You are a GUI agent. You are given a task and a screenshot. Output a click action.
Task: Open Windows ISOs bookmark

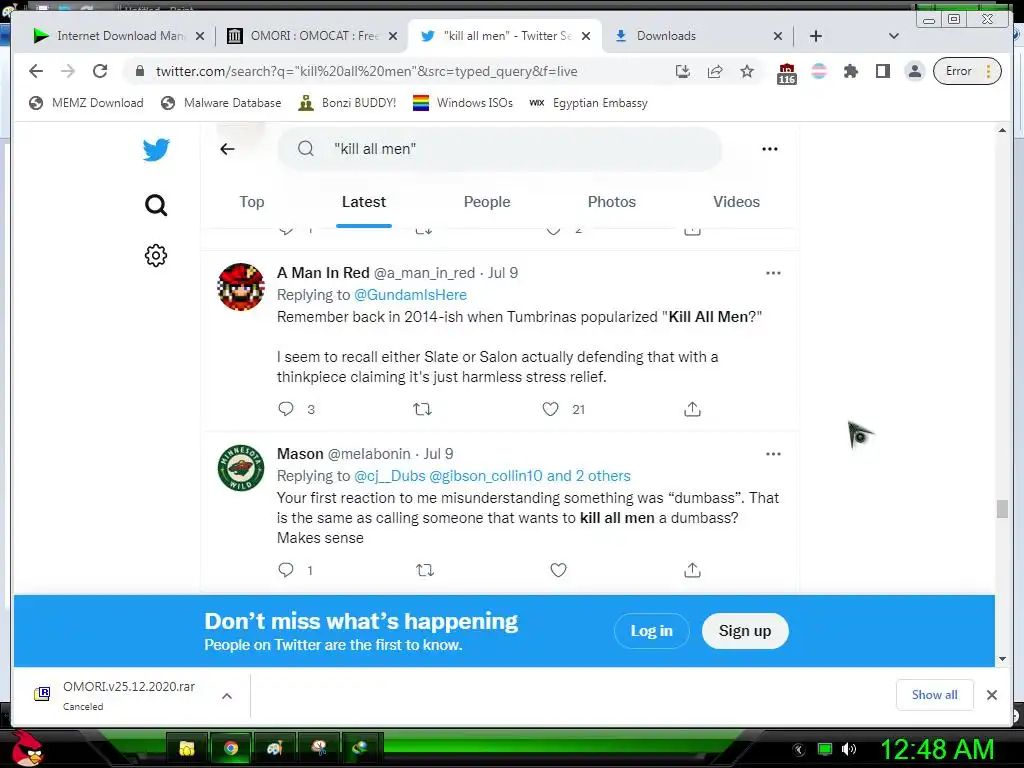click(463, 103)
